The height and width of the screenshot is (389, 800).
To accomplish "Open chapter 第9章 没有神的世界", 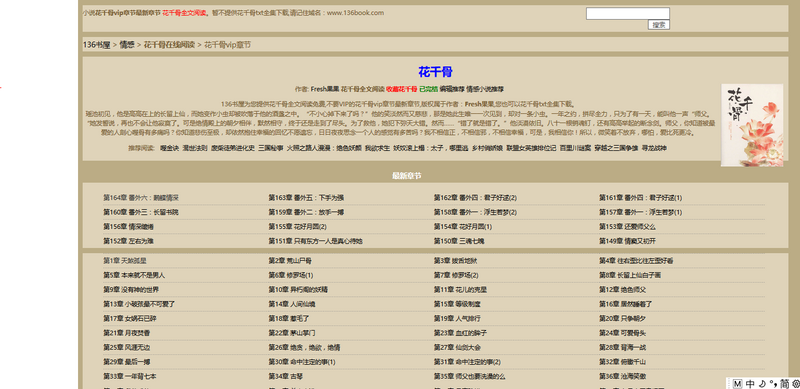I will (x=131, y=289).
